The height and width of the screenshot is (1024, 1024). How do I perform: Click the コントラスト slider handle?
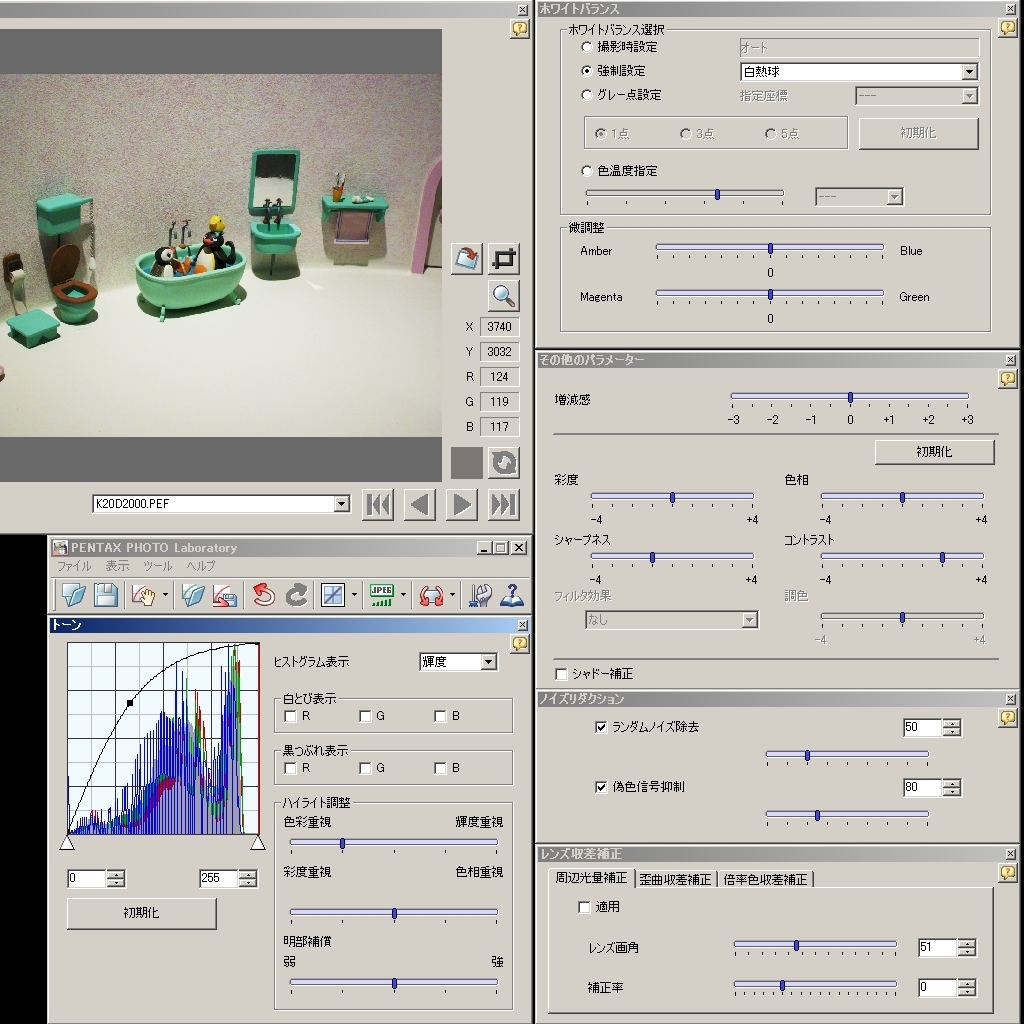point(942,557)
